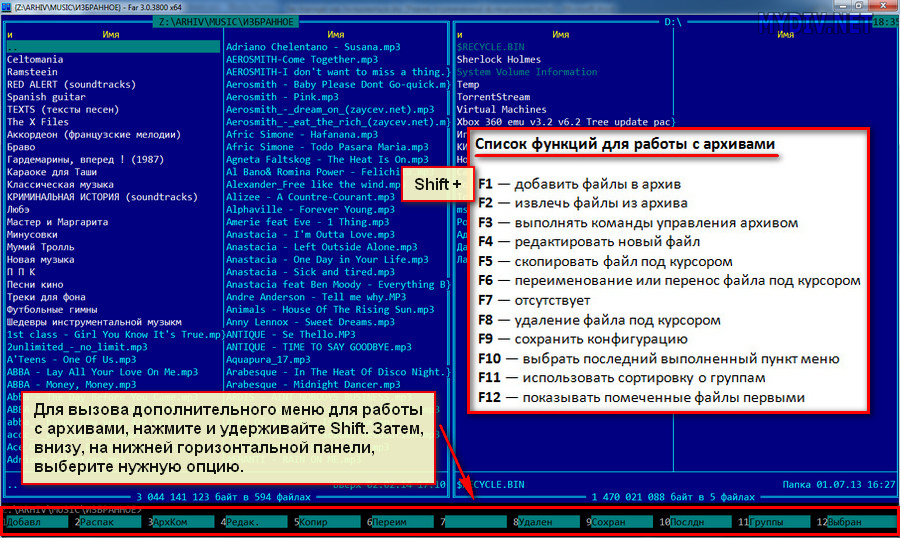The image size is (900, 538).
Task: Select RED ALERT (soundtracks) folder
Action: click(x=71, y=84)
